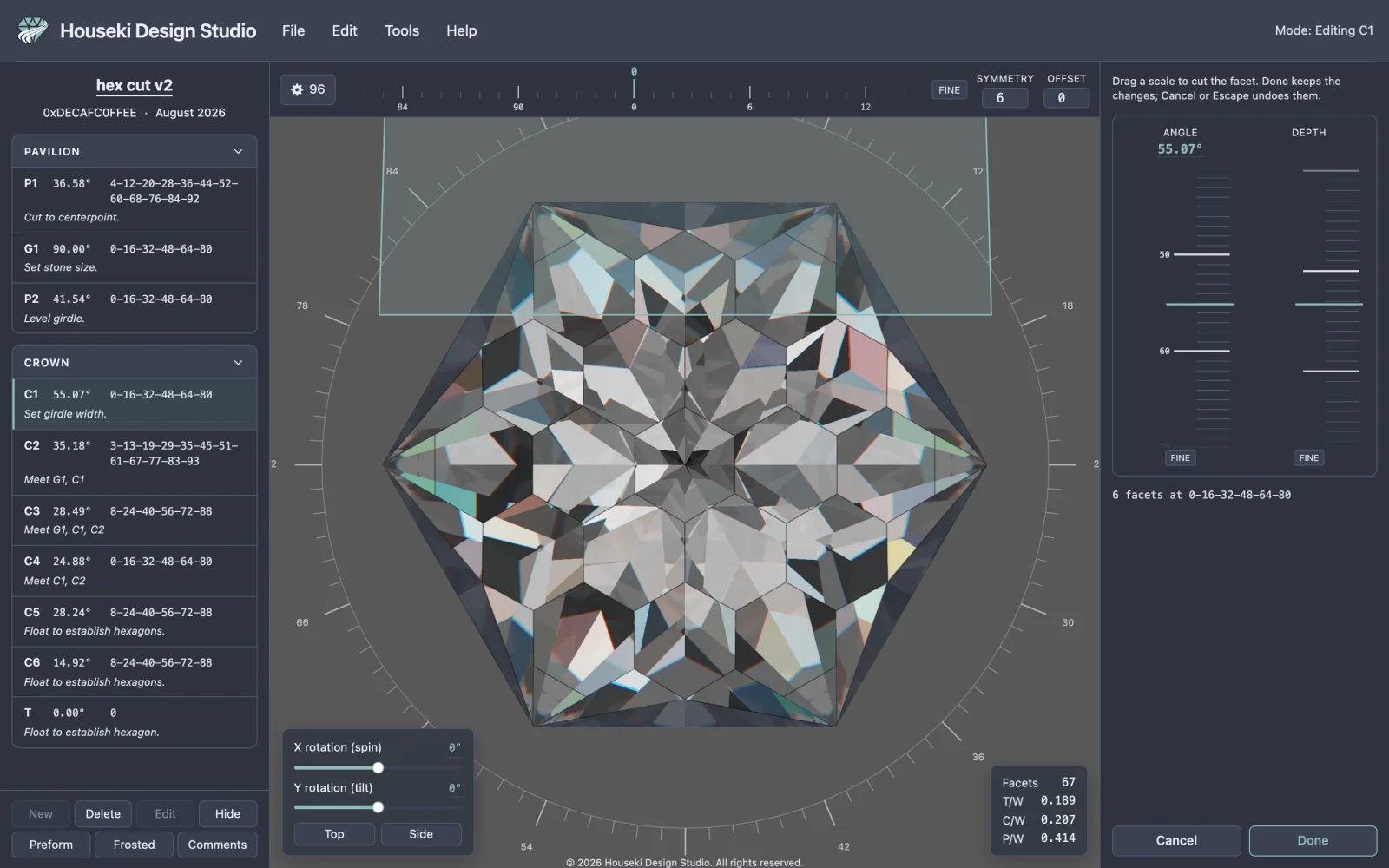
Task: Click the Done button
Action: tap(1313, 840)
